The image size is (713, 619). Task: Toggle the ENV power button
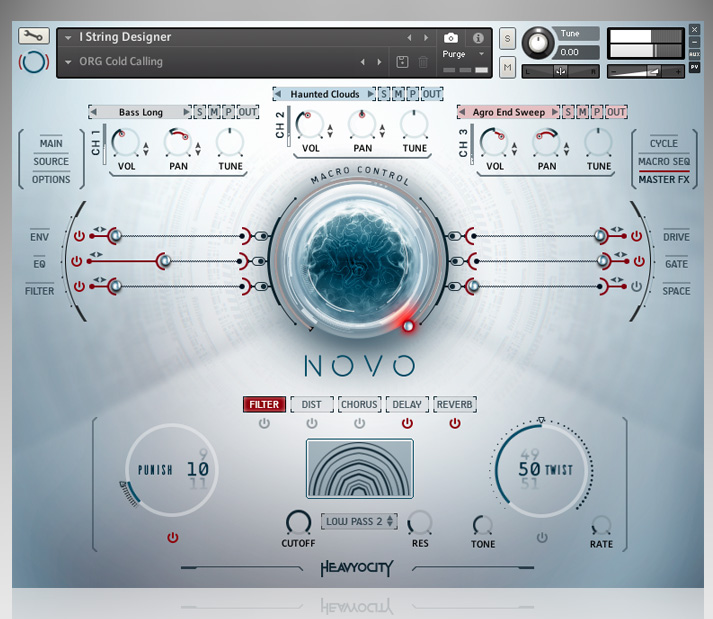(79, 236)
